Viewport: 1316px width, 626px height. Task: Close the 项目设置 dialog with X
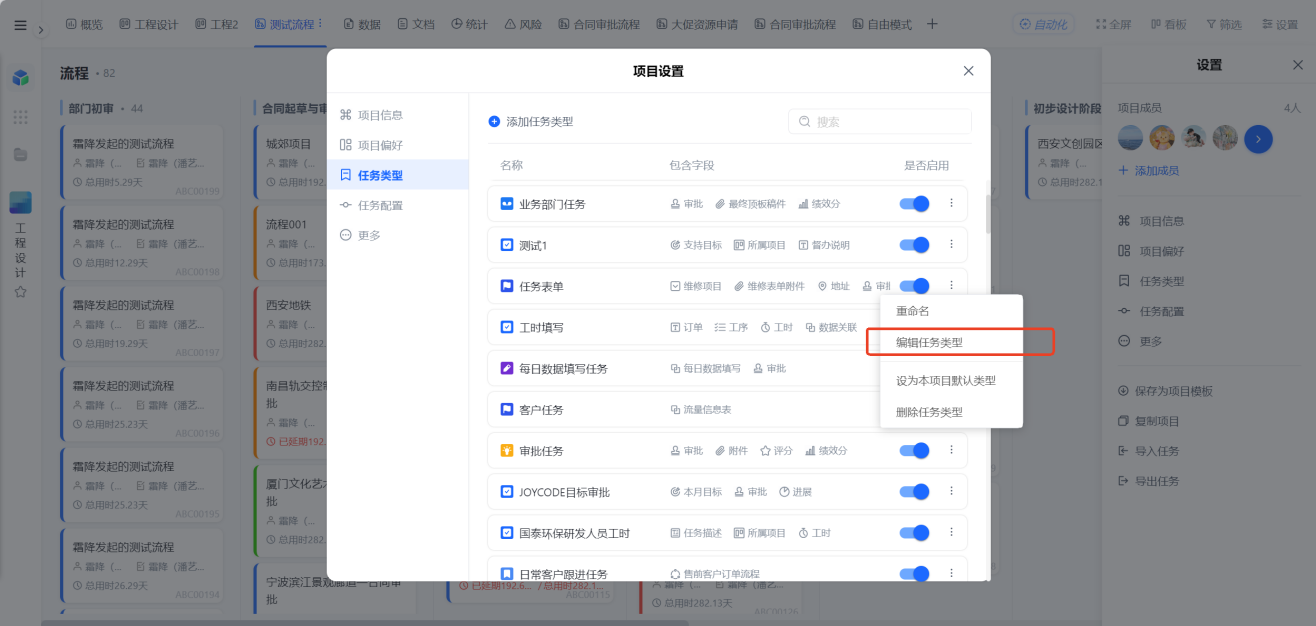point(968,71)
